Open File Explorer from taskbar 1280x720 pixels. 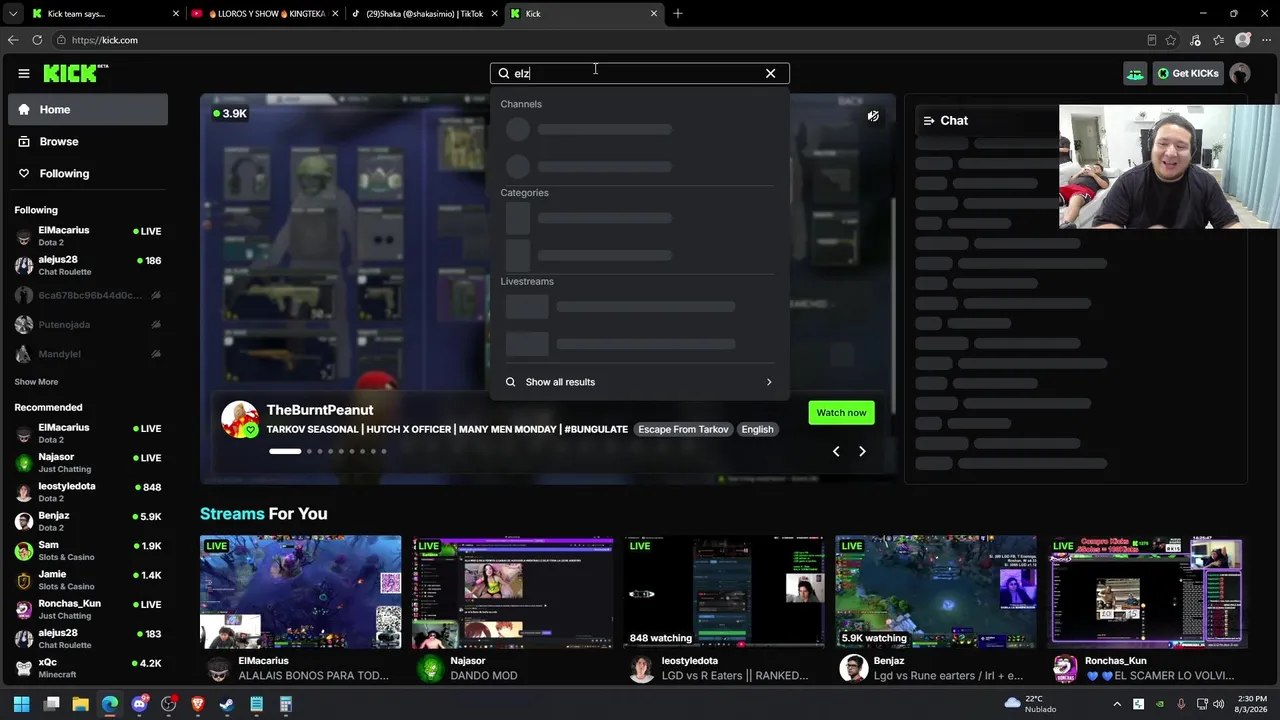[x=81, y=704]
